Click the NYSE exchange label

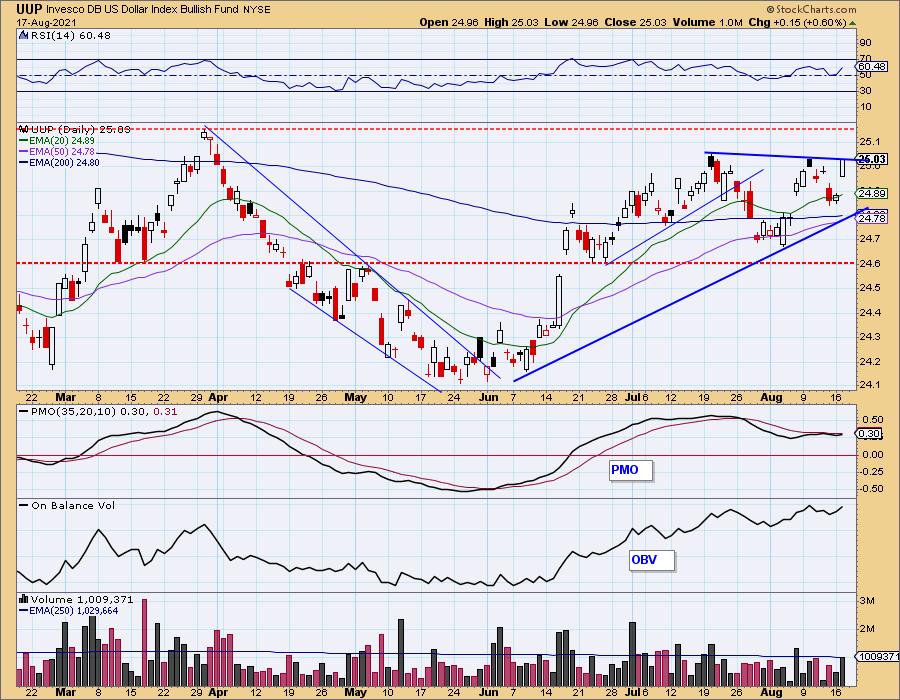(257, 10)
